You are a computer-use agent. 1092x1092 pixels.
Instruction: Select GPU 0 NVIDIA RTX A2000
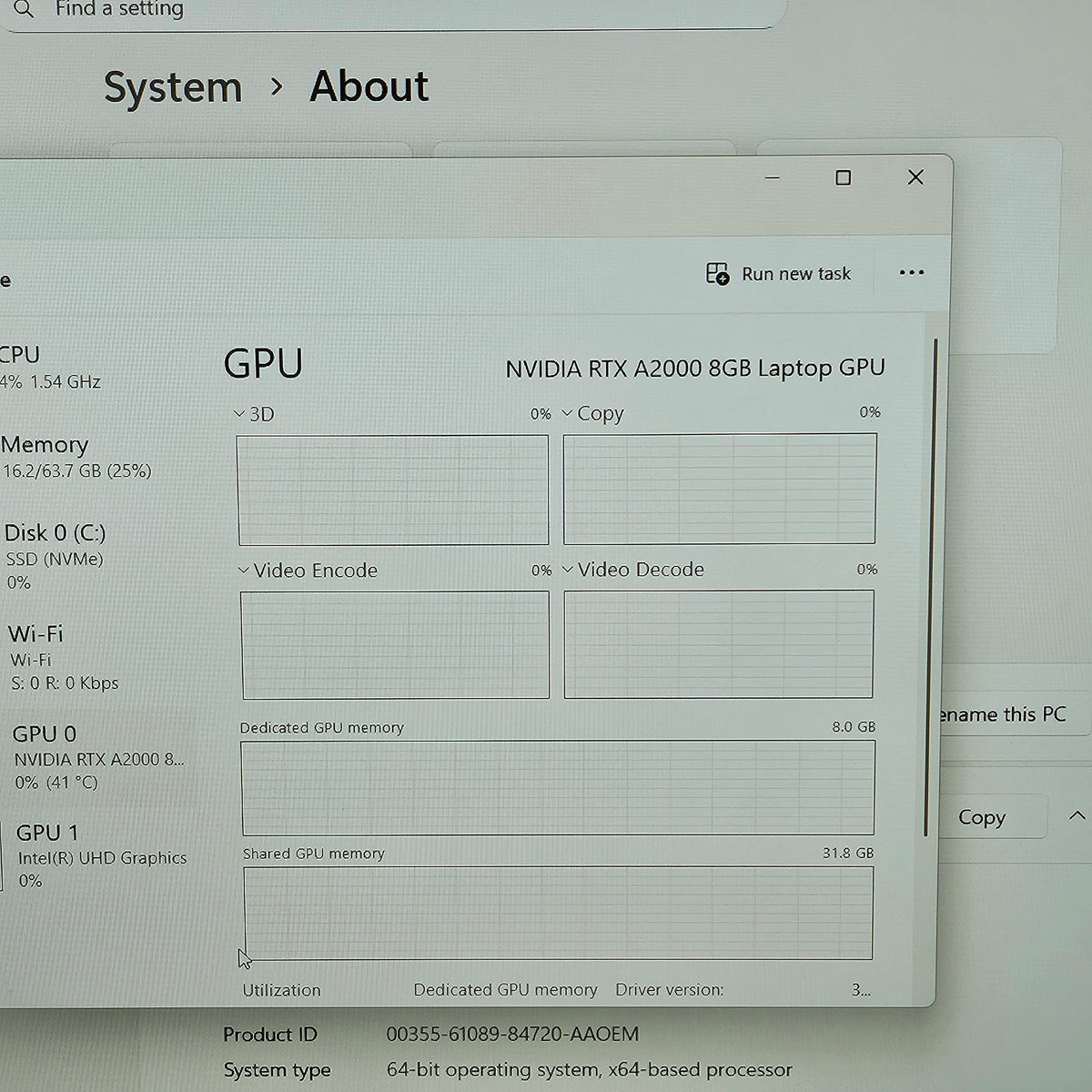(99, 757)
